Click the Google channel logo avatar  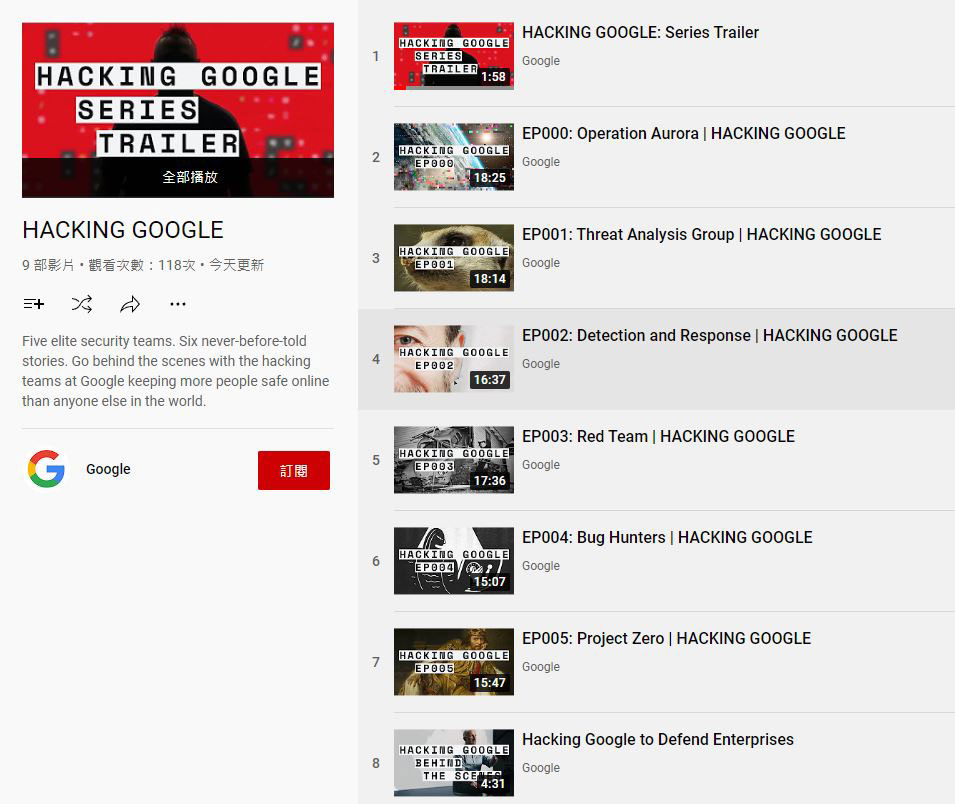(46, 469)
